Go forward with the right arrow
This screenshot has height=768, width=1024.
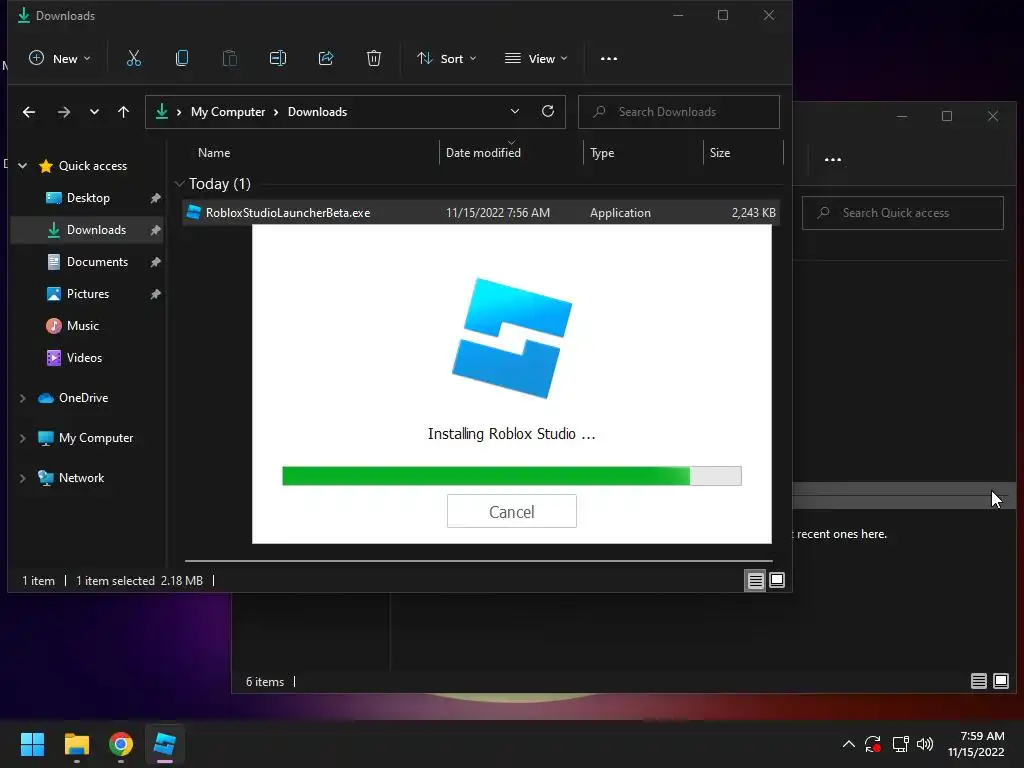[x=63, y=112]
